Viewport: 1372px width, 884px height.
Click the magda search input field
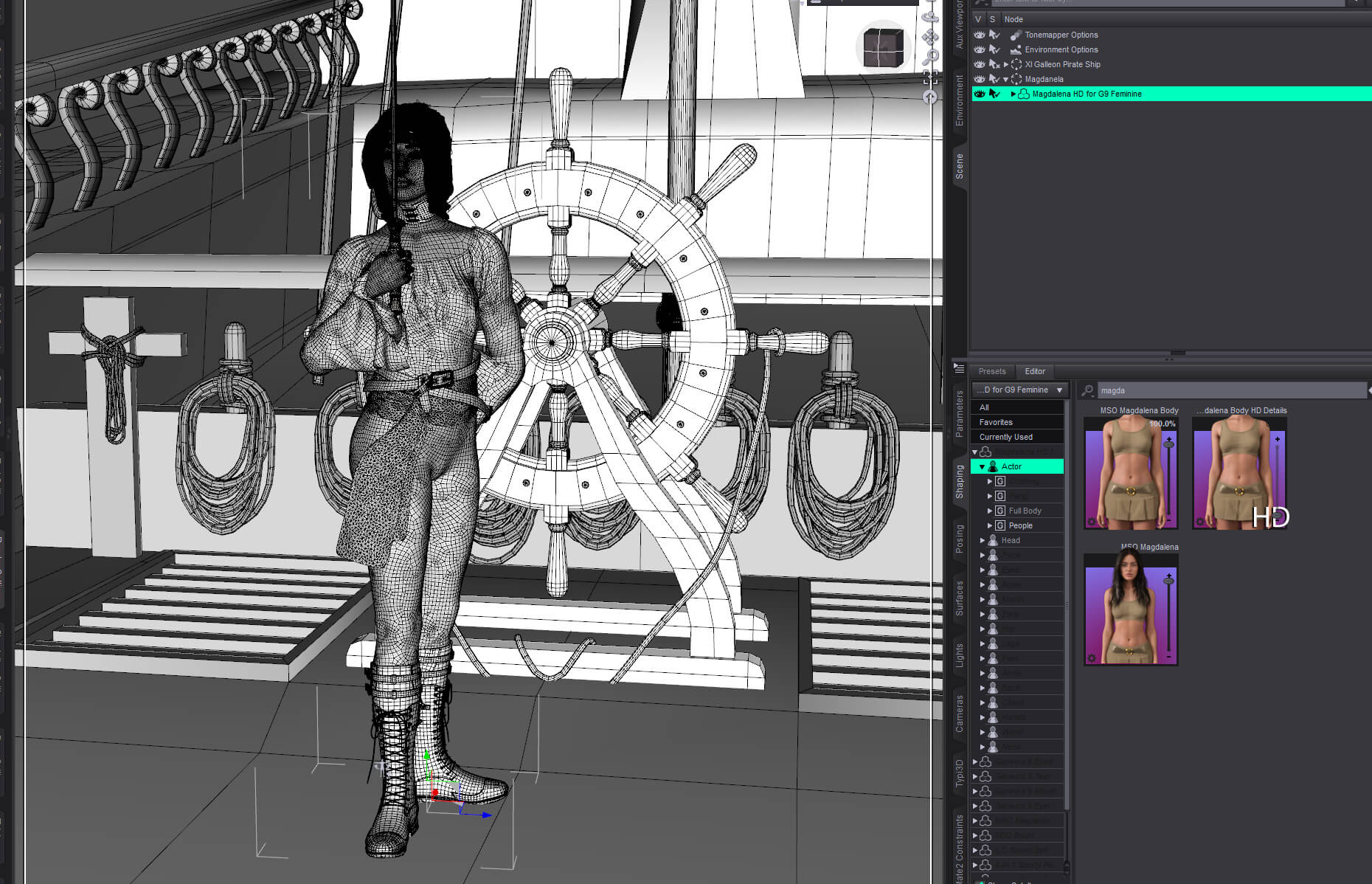tap(1231, 390)
